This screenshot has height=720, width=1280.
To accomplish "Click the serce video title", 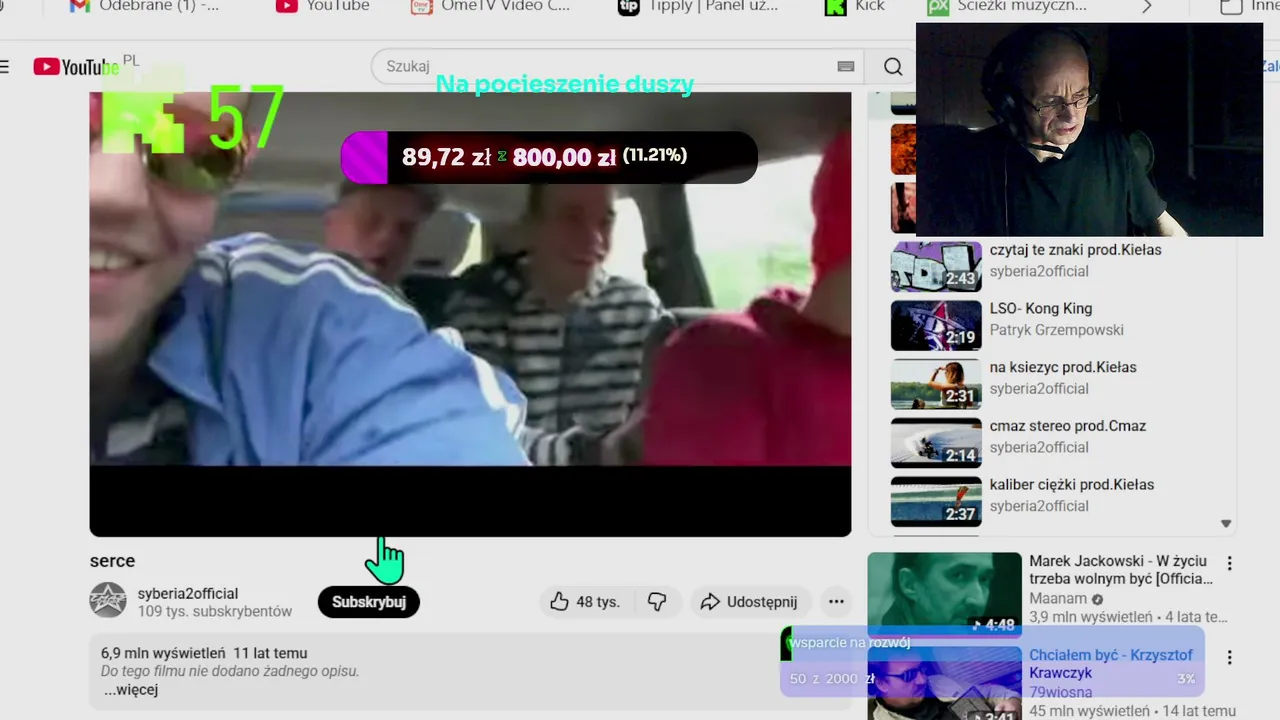I will tap(112, 561).
